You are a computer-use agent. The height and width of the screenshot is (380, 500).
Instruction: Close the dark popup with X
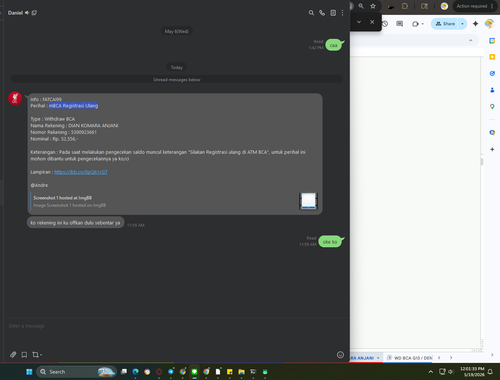(372, 22)
